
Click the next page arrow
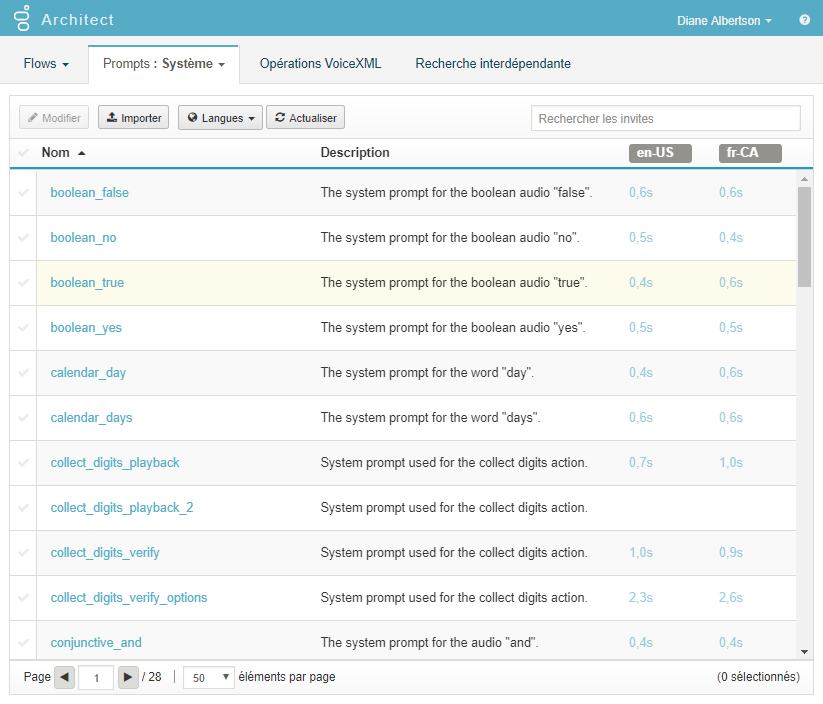click(x=127, y=677)
